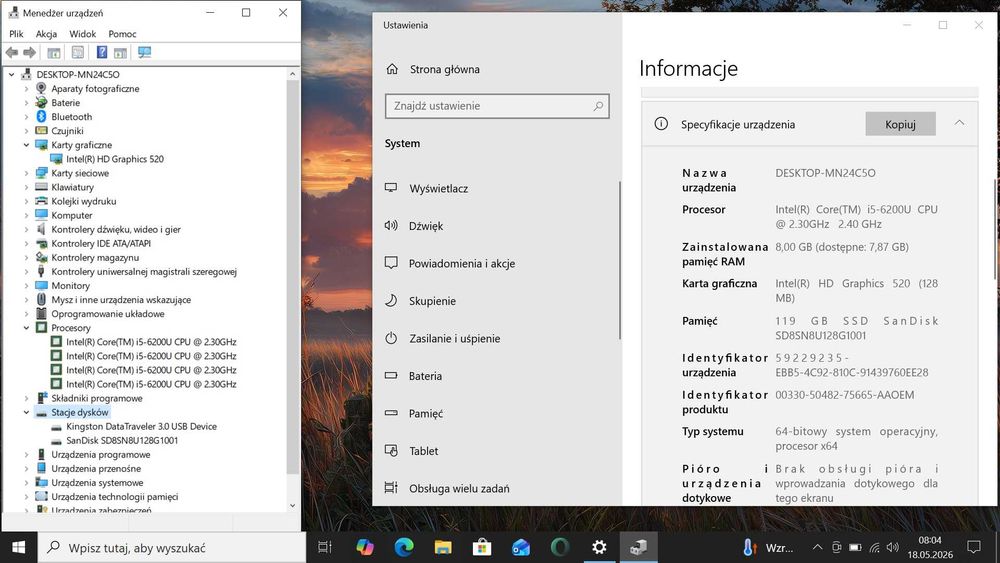Open the Properties toolbar icon in Device Manager

(77, 52)
